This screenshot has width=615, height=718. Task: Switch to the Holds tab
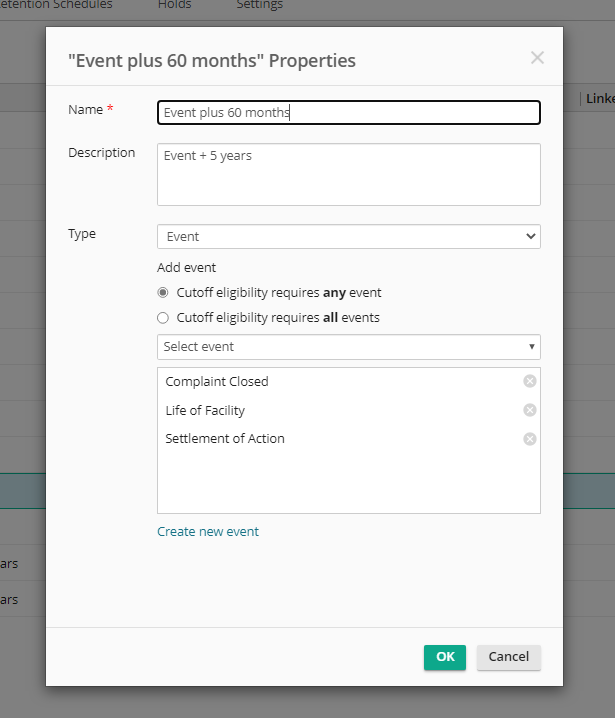click(x=174, y=5)
